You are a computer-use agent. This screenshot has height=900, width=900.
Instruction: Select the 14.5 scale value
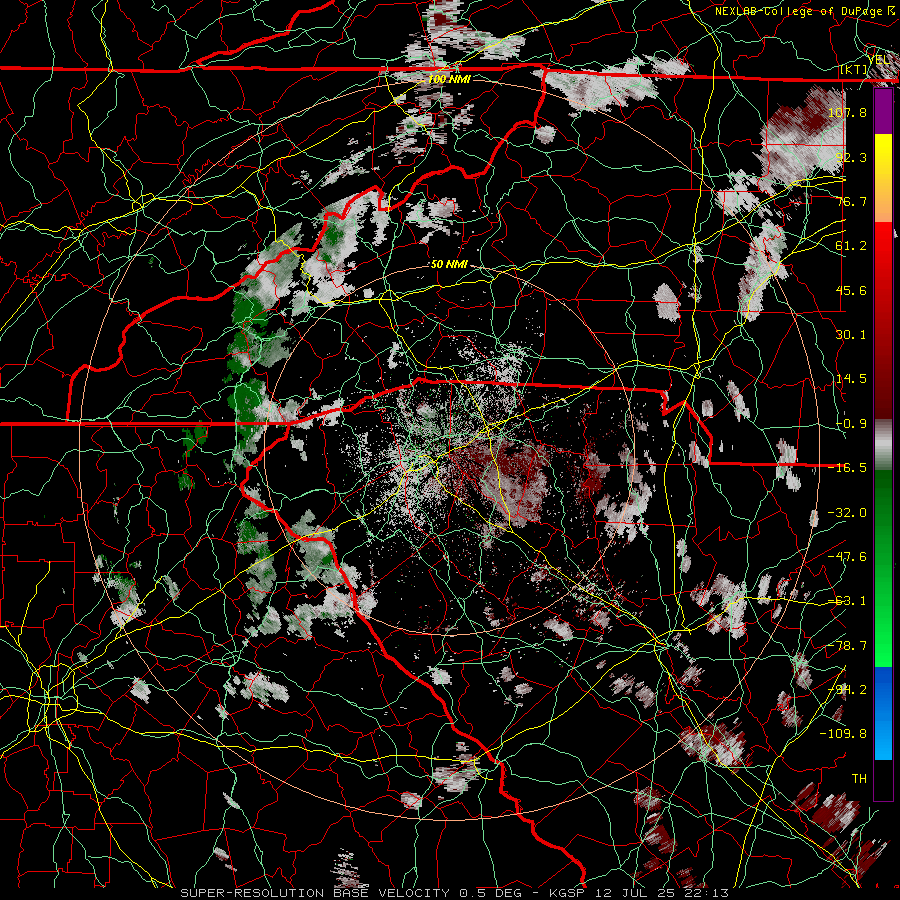[851, 379]
